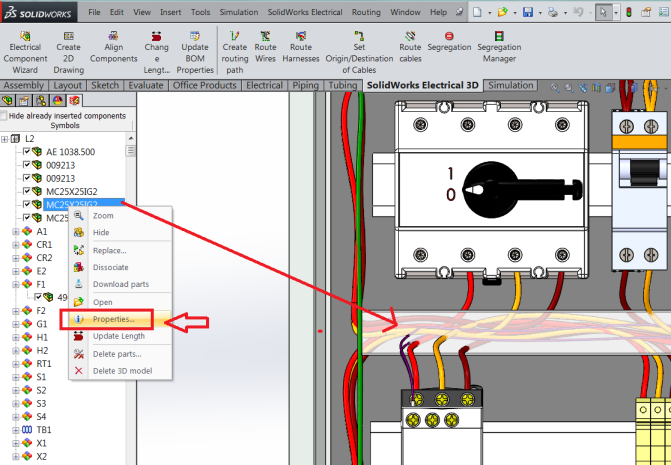The height and width of the screenshot is (465, 671).
Task: Click the Select cursor tool
Action: coord(603,12)
